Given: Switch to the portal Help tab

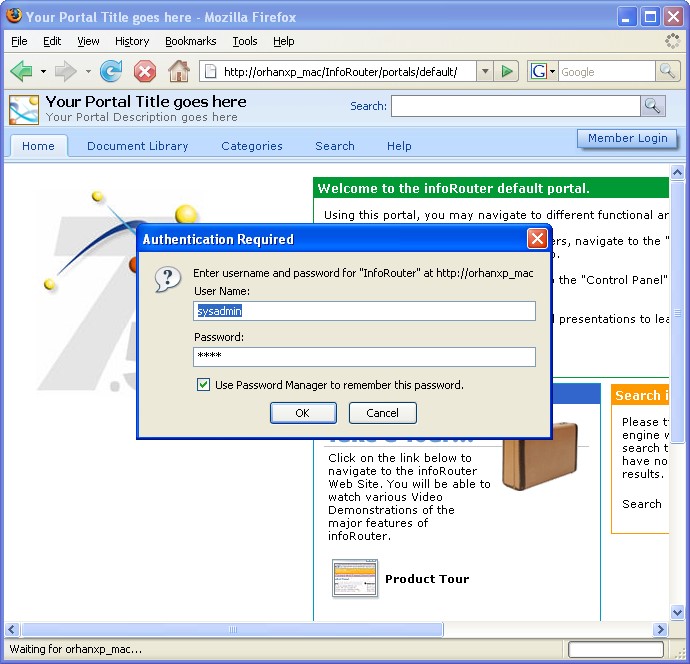Looking at the screenshot, I should click(x=399, y=146).
